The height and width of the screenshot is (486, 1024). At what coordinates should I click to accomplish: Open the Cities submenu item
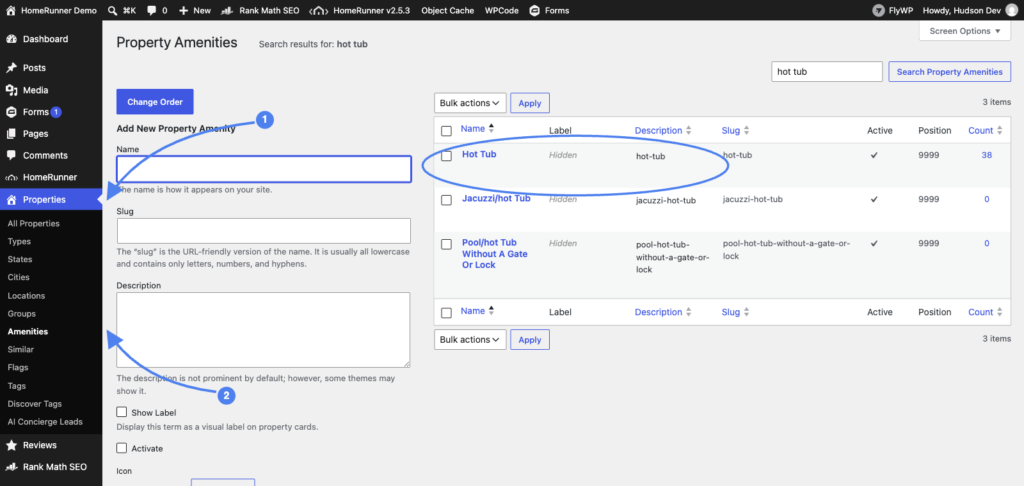(18, 277)
